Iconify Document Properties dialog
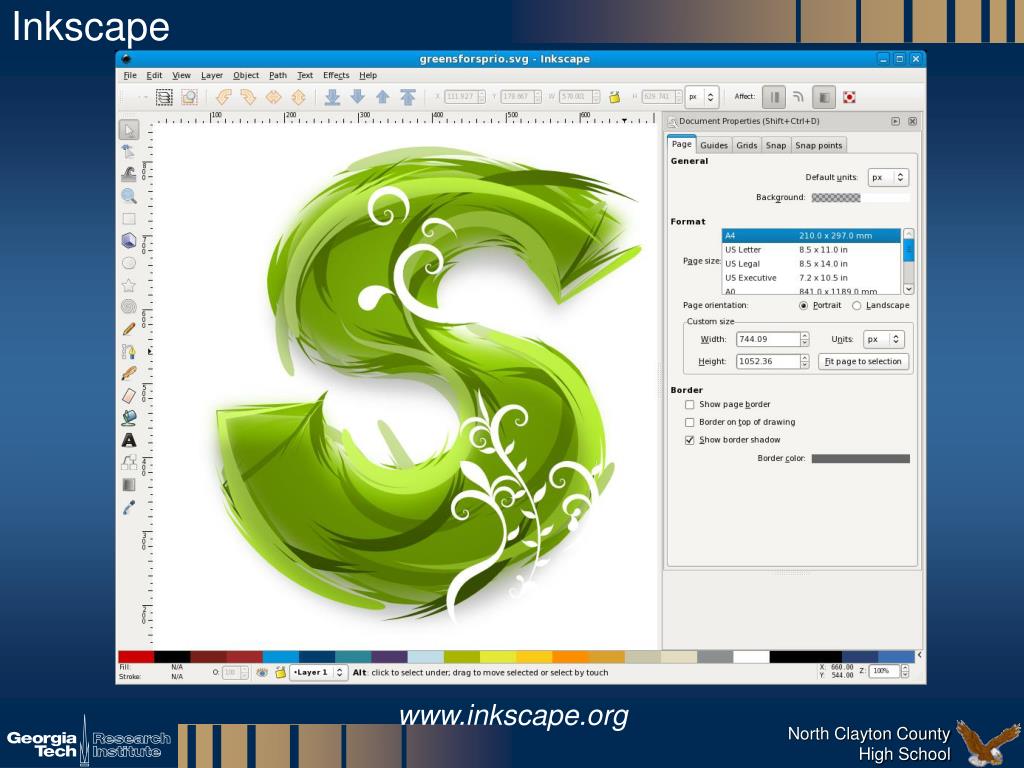Image resolution: width=1024 pixels, height=768 pixels. [895, 121]
